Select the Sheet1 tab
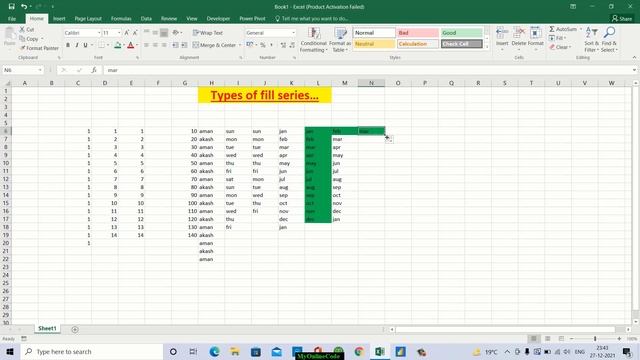The width and height of the screenshot is (640, 360). coord(47,329)
